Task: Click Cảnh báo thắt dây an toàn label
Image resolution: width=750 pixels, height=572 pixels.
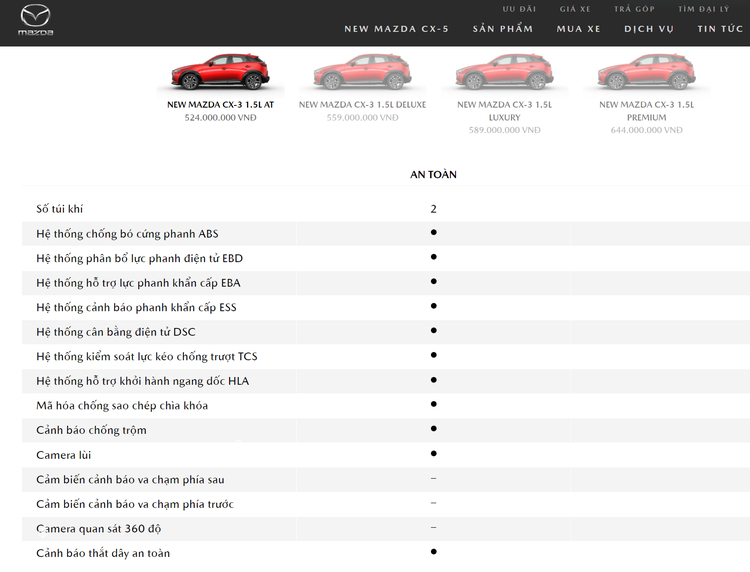Action: pos(103,553)
